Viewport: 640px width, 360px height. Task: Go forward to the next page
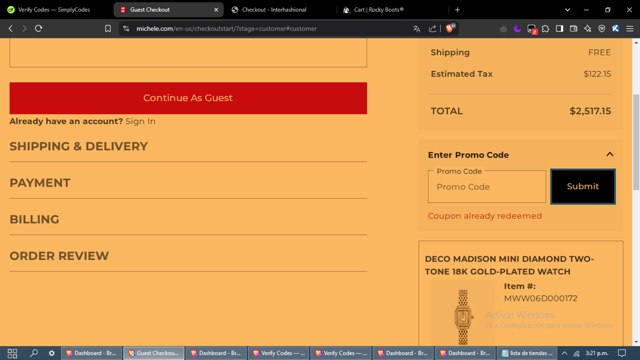click(x=24, y=29)
